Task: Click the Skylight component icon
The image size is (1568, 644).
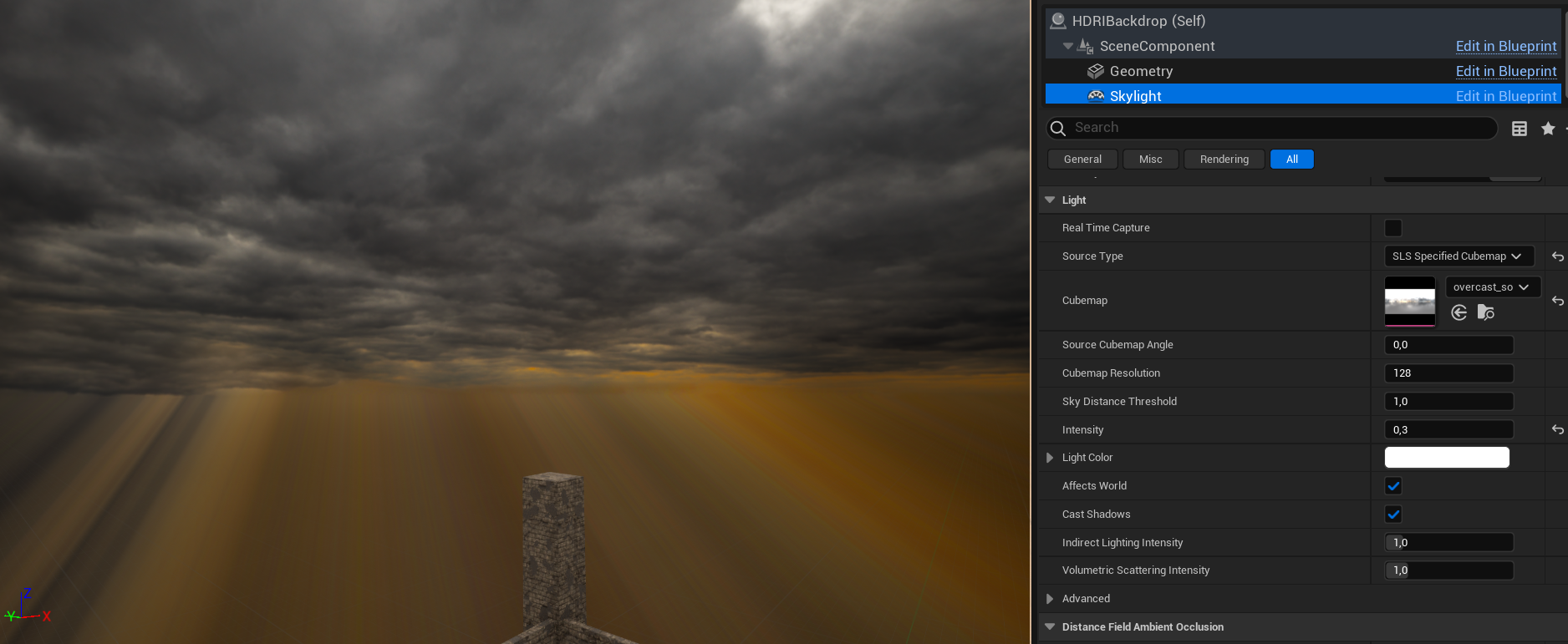Action: (x=1096, y=96)
